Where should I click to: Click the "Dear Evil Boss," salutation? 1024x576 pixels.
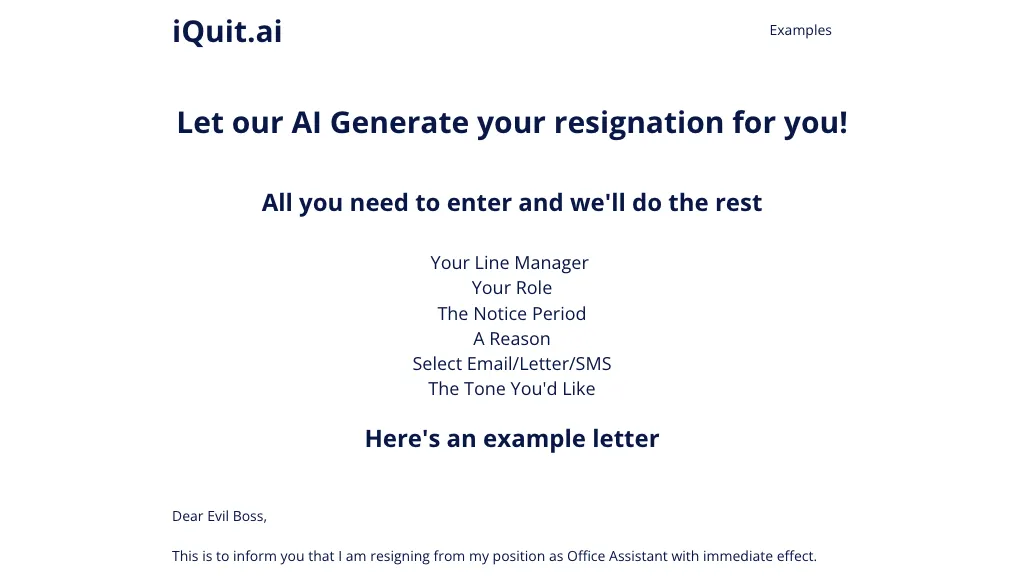pos(219,517)
